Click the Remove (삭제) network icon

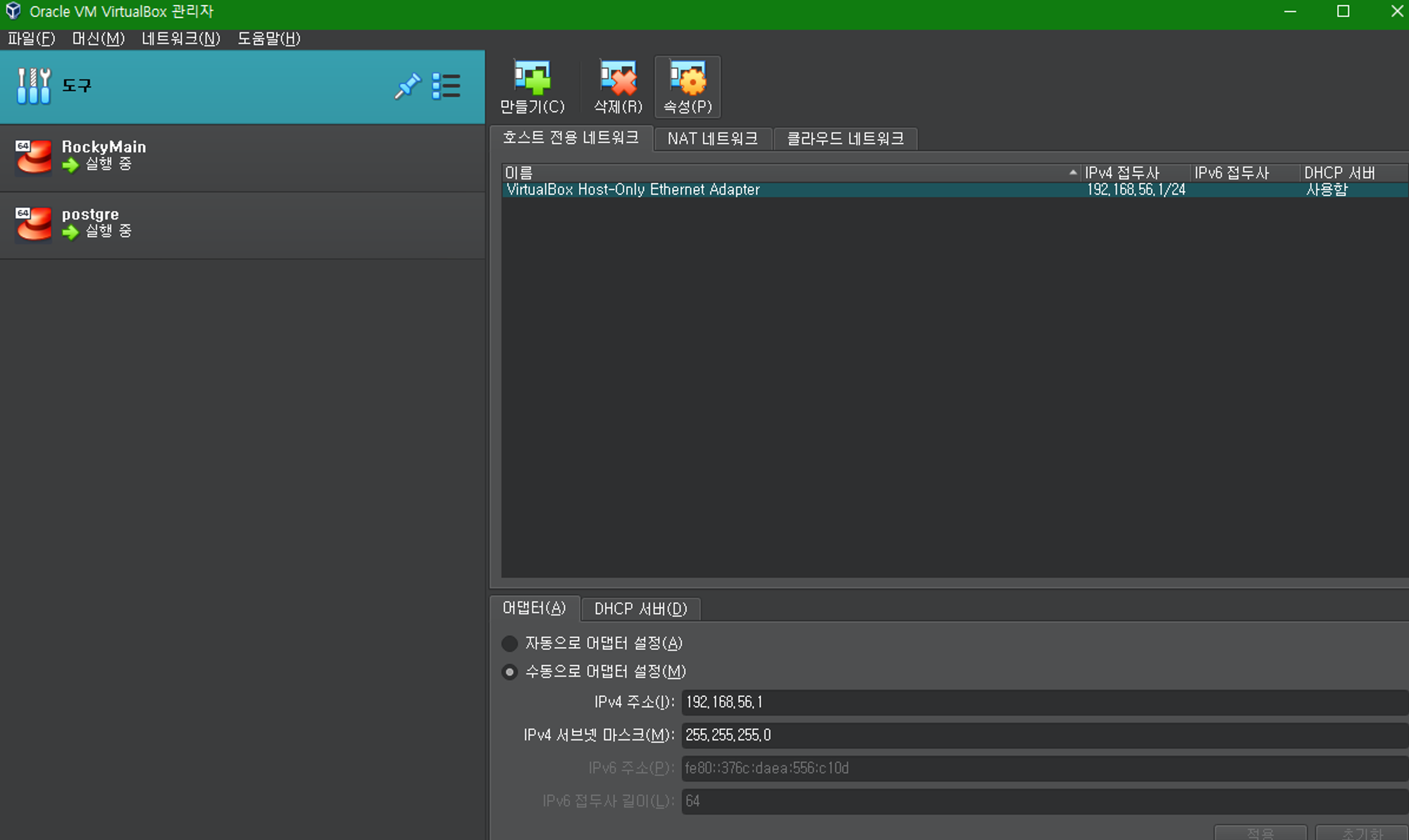click(618, 78)
